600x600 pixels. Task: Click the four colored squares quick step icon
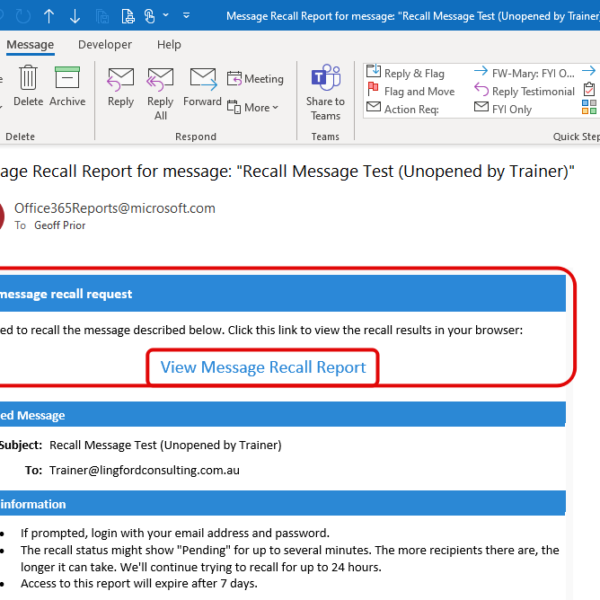point(589,107)
